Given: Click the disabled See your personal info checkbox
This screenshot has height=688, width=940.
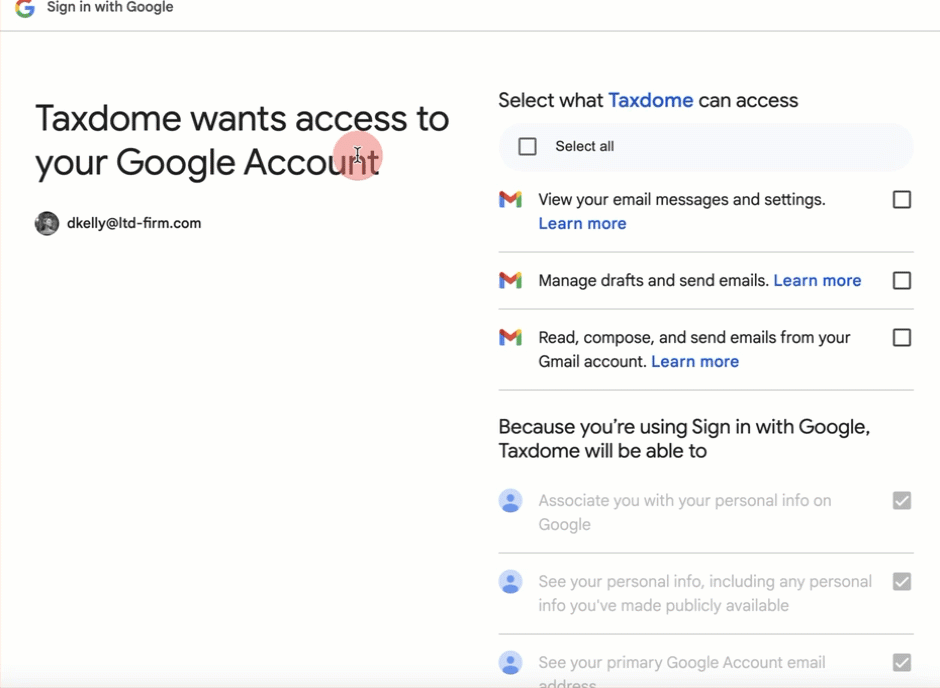Looking at the screenshot, I should [x=901, y=582].
